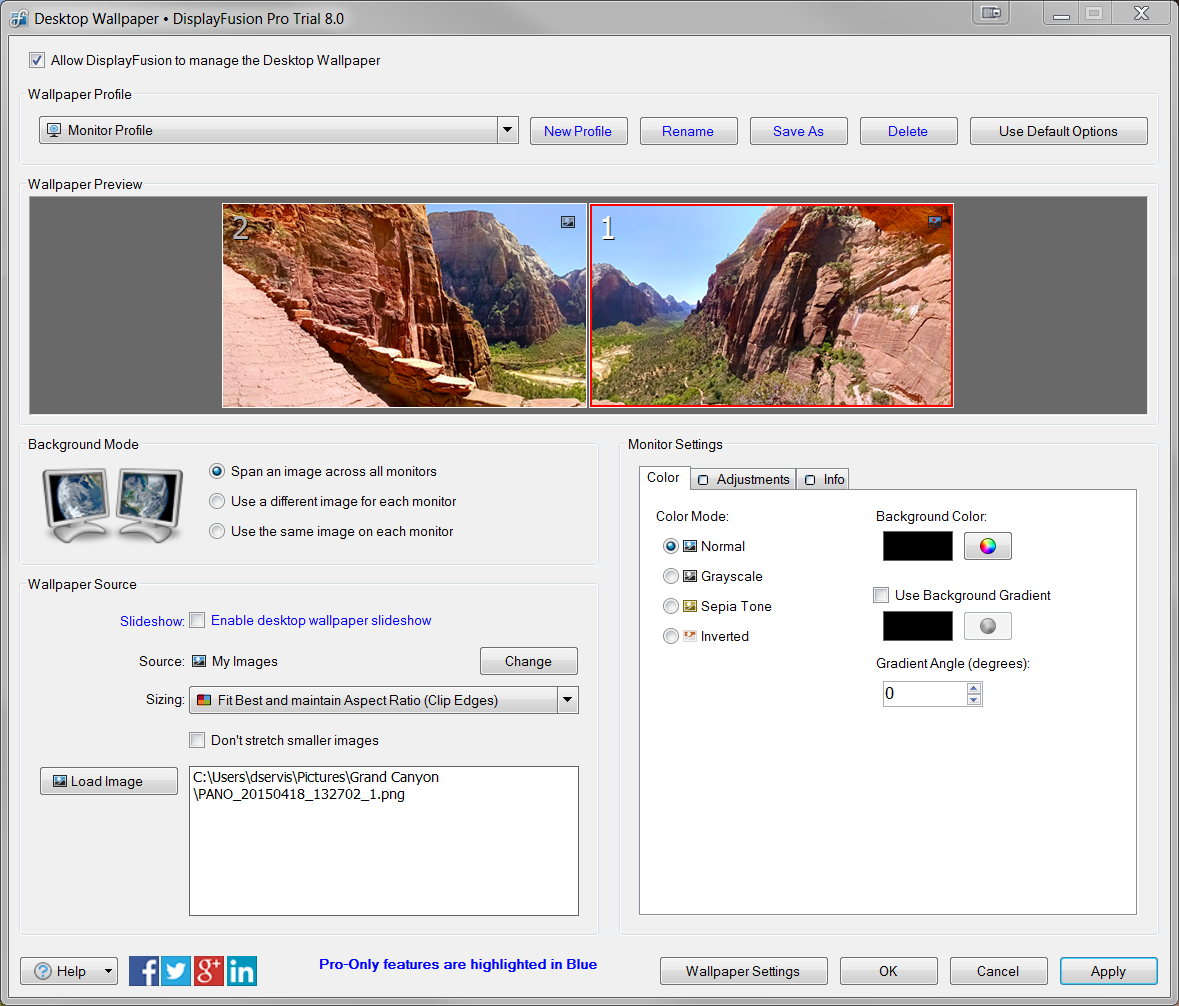Screen dimensions: 1179x1006
Task: Switch to the Info tab
Action: (x=825, y=479)
